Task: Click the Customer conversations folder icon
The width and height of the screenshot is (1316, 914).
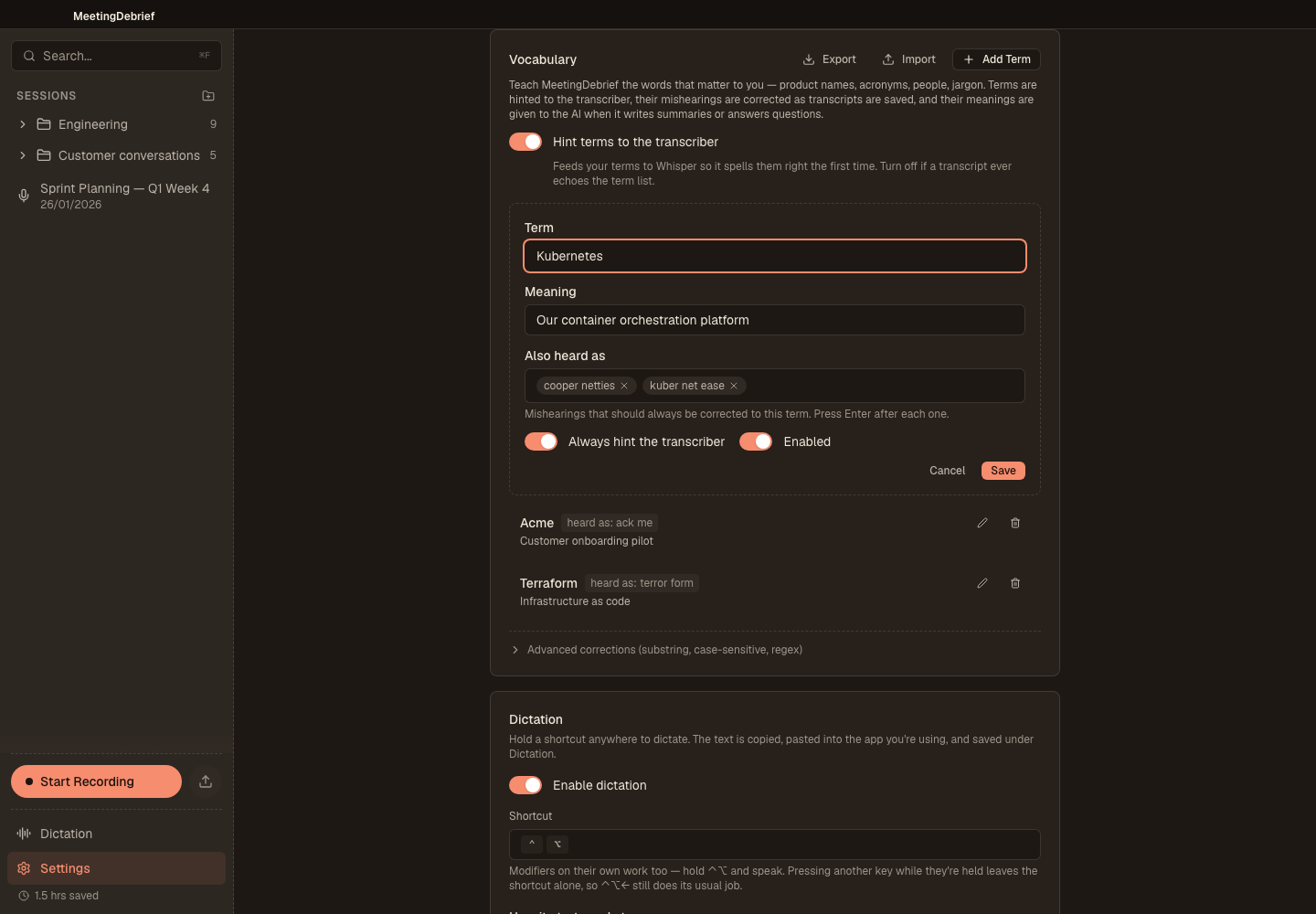Action: tap(44, 155)
